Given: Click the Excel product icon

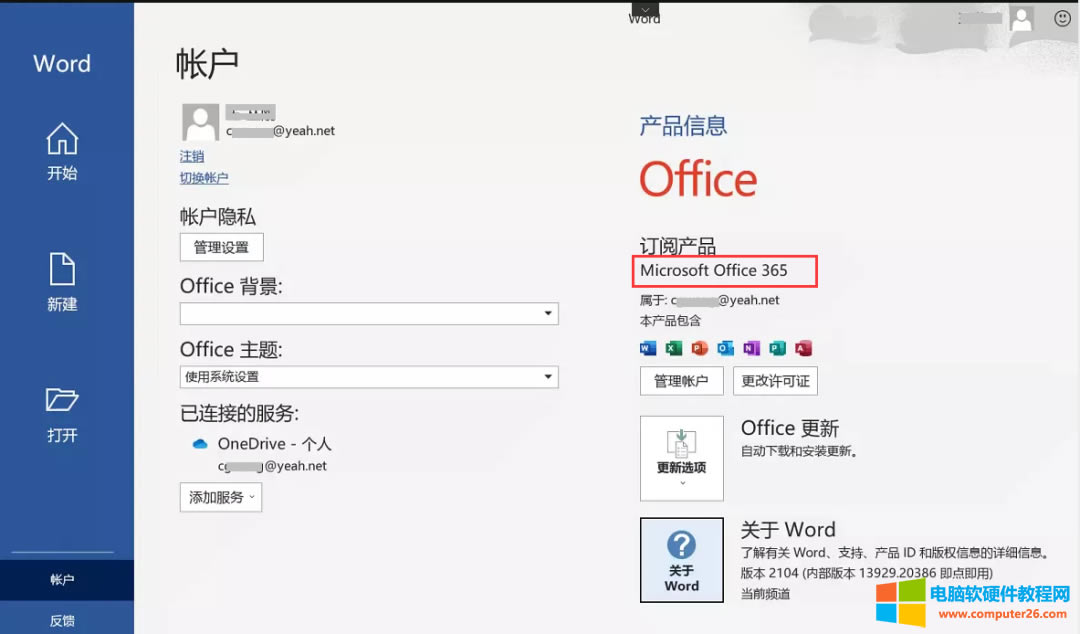Looking at the screenshot, I should tap(672, 347).
